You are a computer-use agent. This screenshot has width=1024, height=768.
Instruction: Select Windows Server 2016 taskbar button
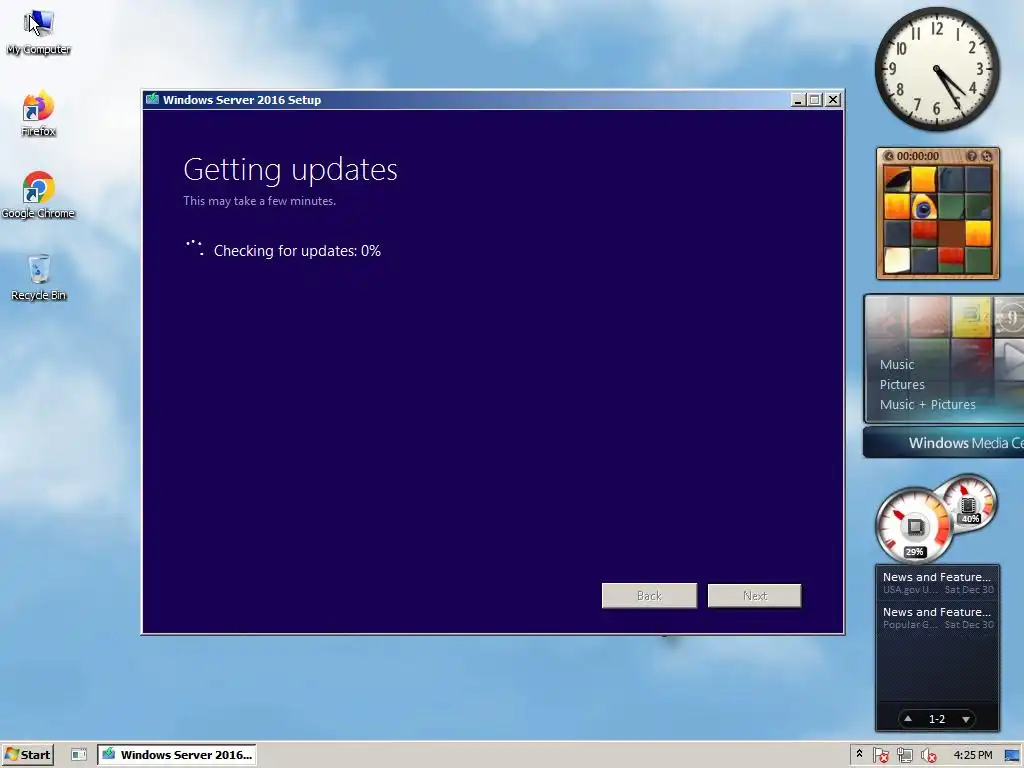[x=177, y=755]
